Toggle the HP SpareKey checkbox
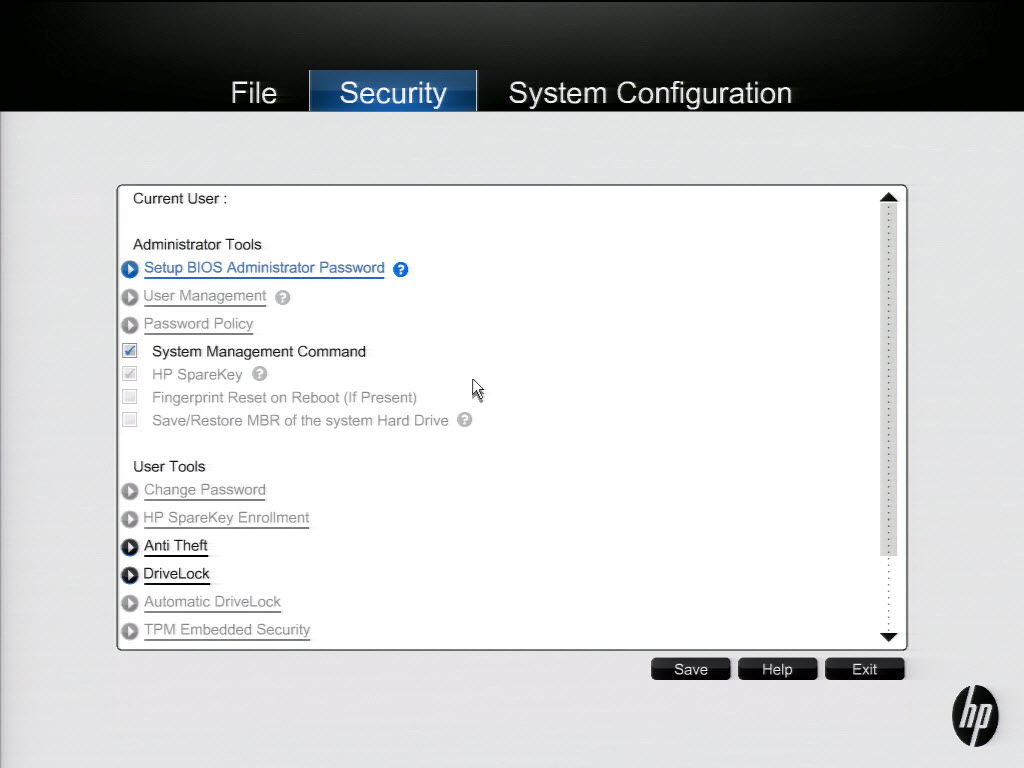Screen dimensions: 1024x768 point(130,374)
